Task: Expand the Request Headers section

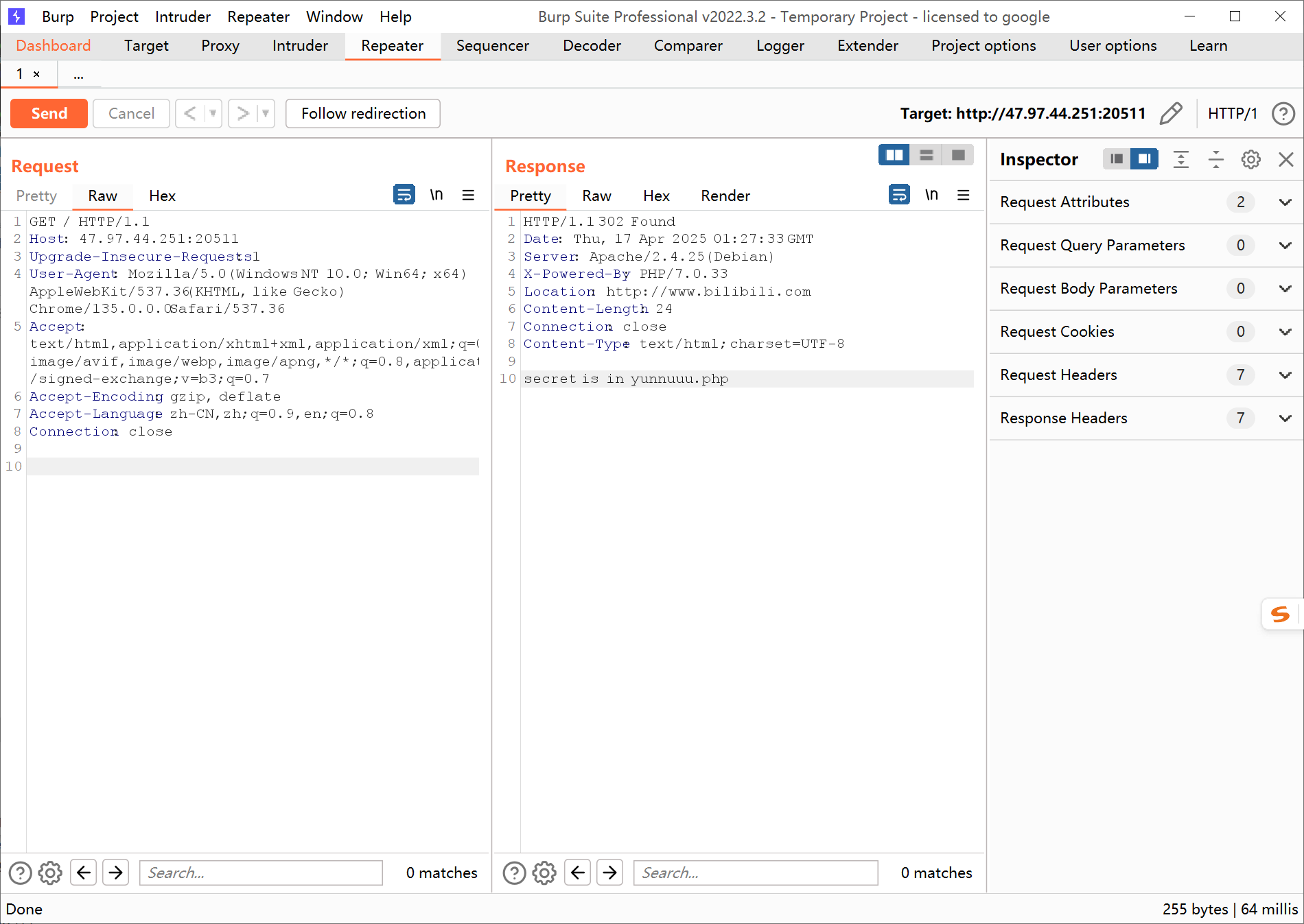Action: tap(1285, 375)
